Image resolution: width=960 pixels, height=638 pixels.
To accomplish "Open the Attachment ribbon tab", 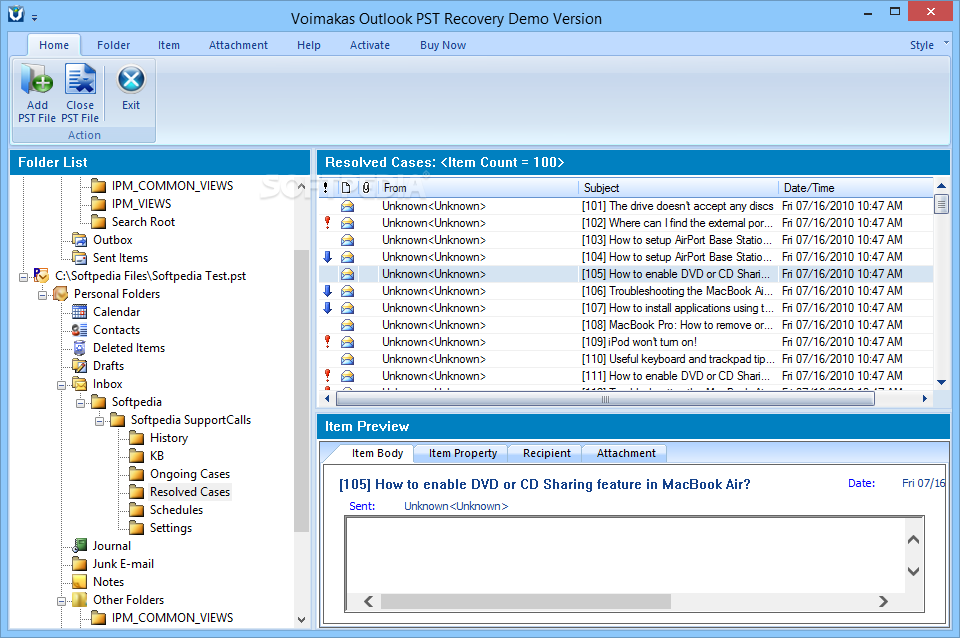I will coord(238,45).
